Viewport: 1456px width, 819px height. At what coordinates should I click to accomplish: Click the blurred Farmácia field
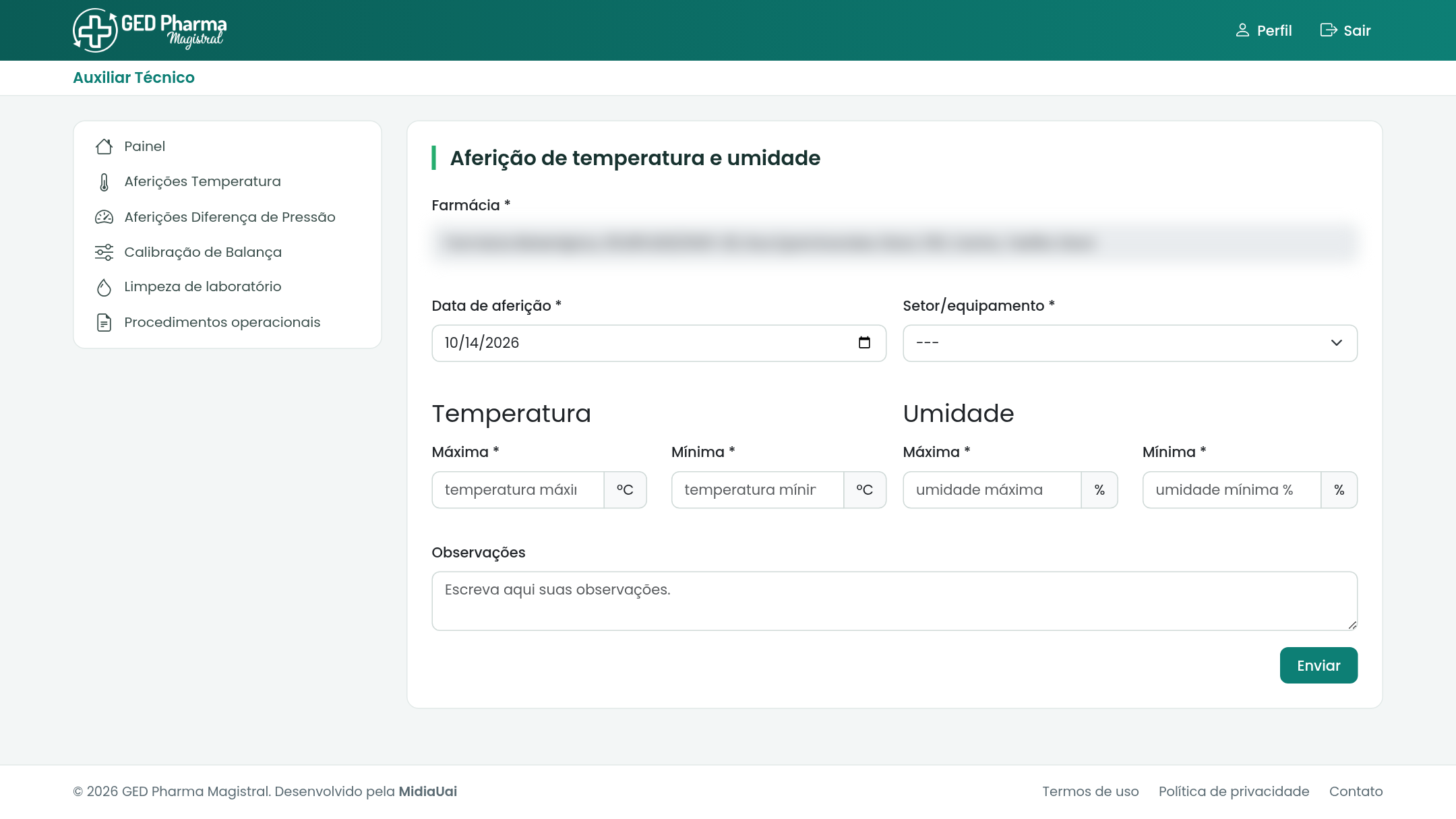[894, 243]
